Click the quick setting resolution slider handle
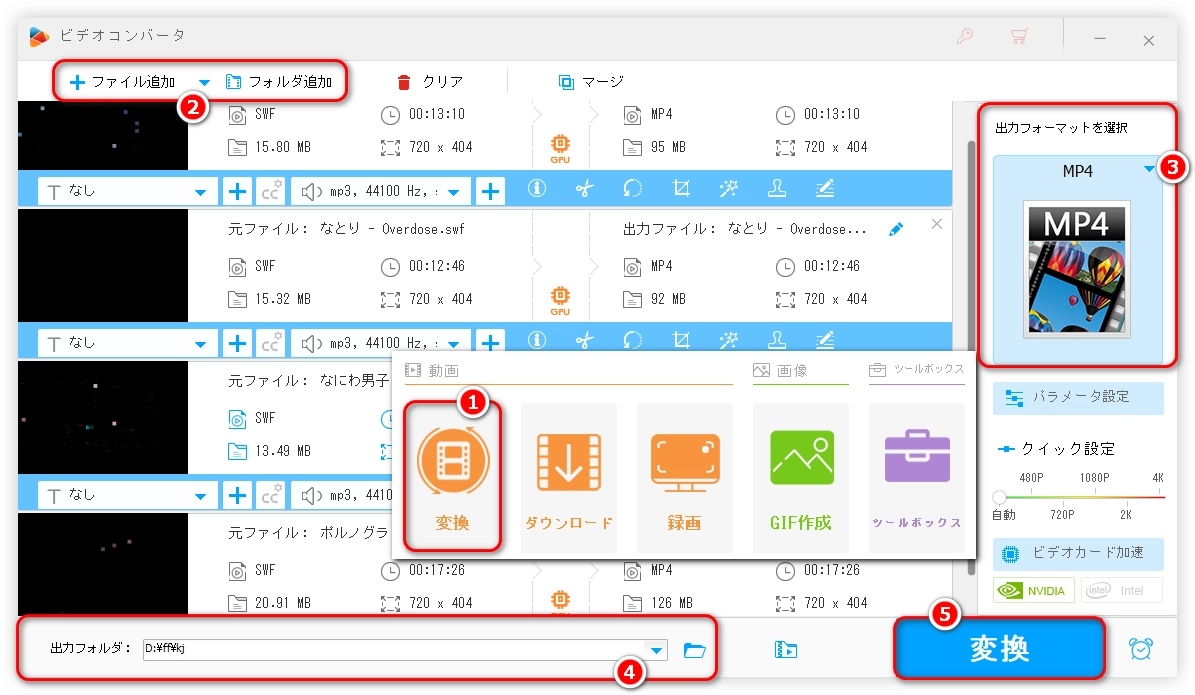This screenshot has height=695, width=1195. (999, 497)
